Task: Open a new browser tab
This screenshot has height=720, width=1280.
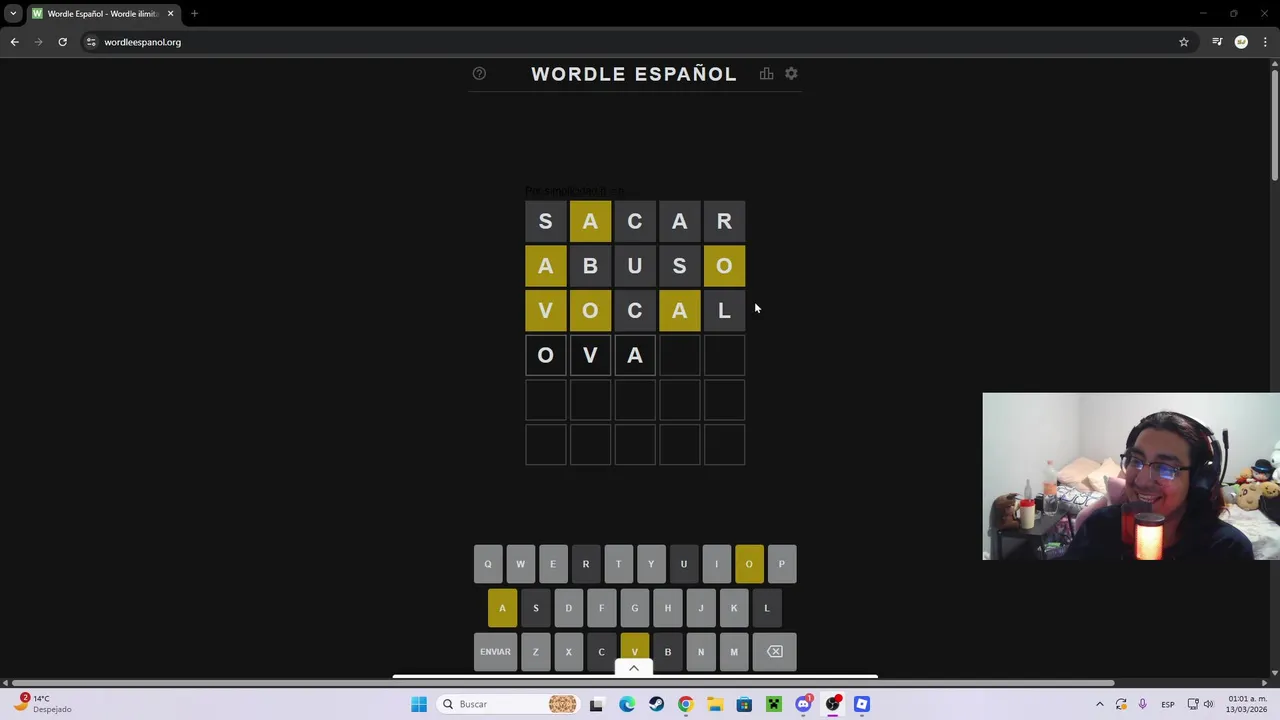Action: (194, 14)
